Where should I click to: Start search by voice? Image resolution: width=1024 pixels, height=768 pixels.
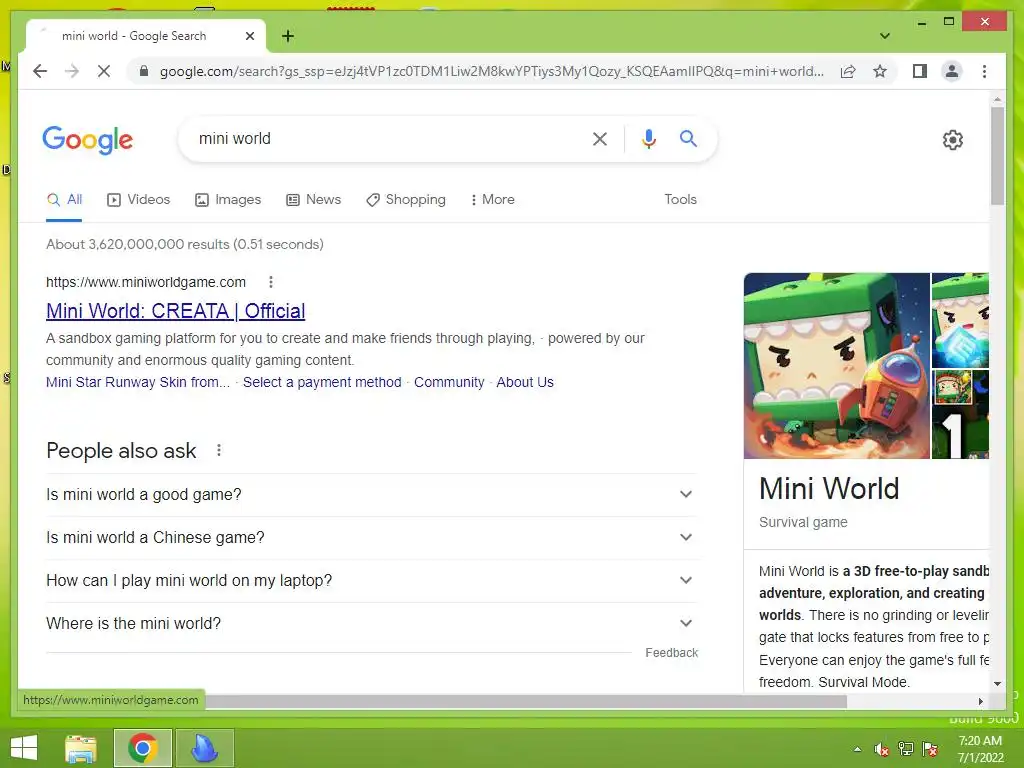click(648, 138)
